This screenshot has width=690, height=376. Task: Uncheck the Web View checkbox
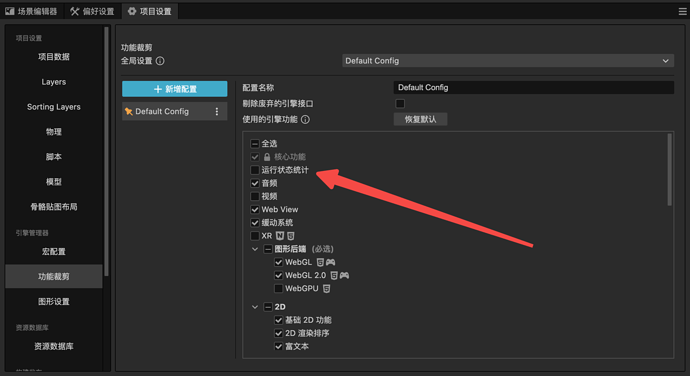pyautogui.click(x=255, y=210)
